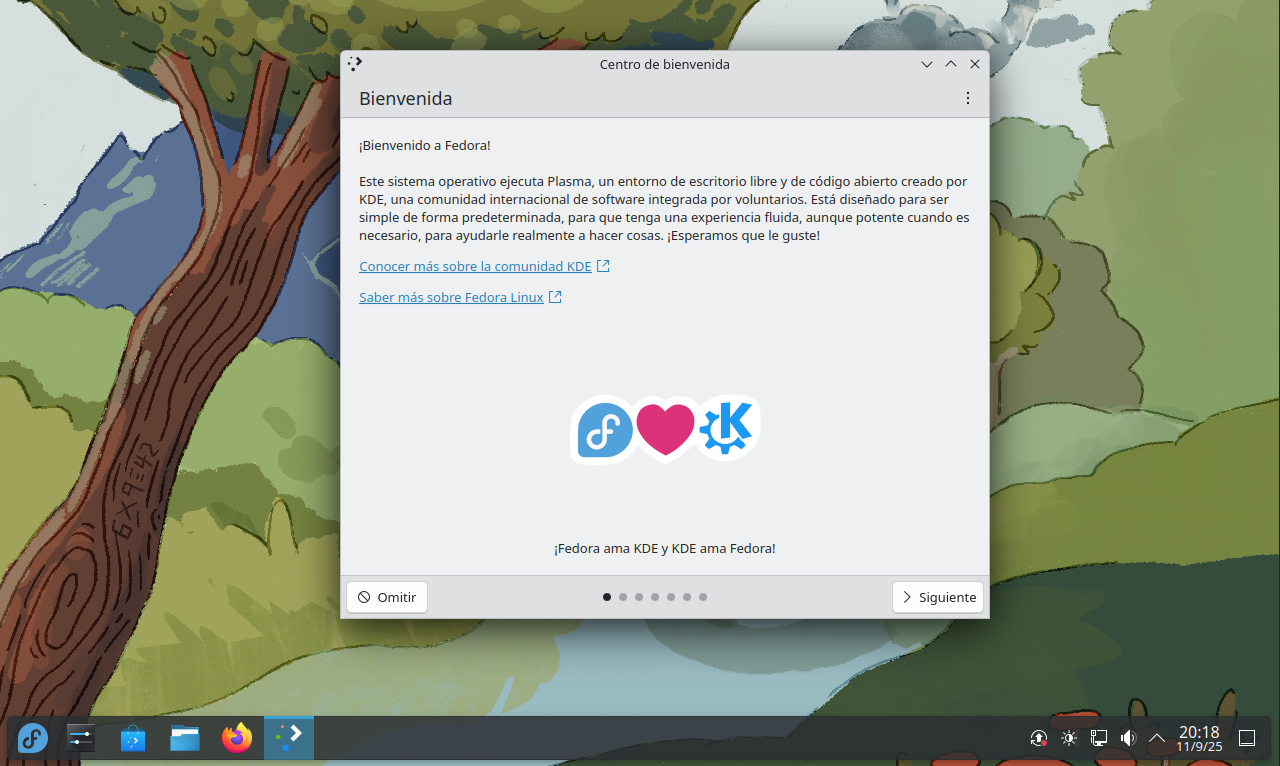
Task: Open link Saber más sobre Fedora Linux
Action: tap(451, 298)
